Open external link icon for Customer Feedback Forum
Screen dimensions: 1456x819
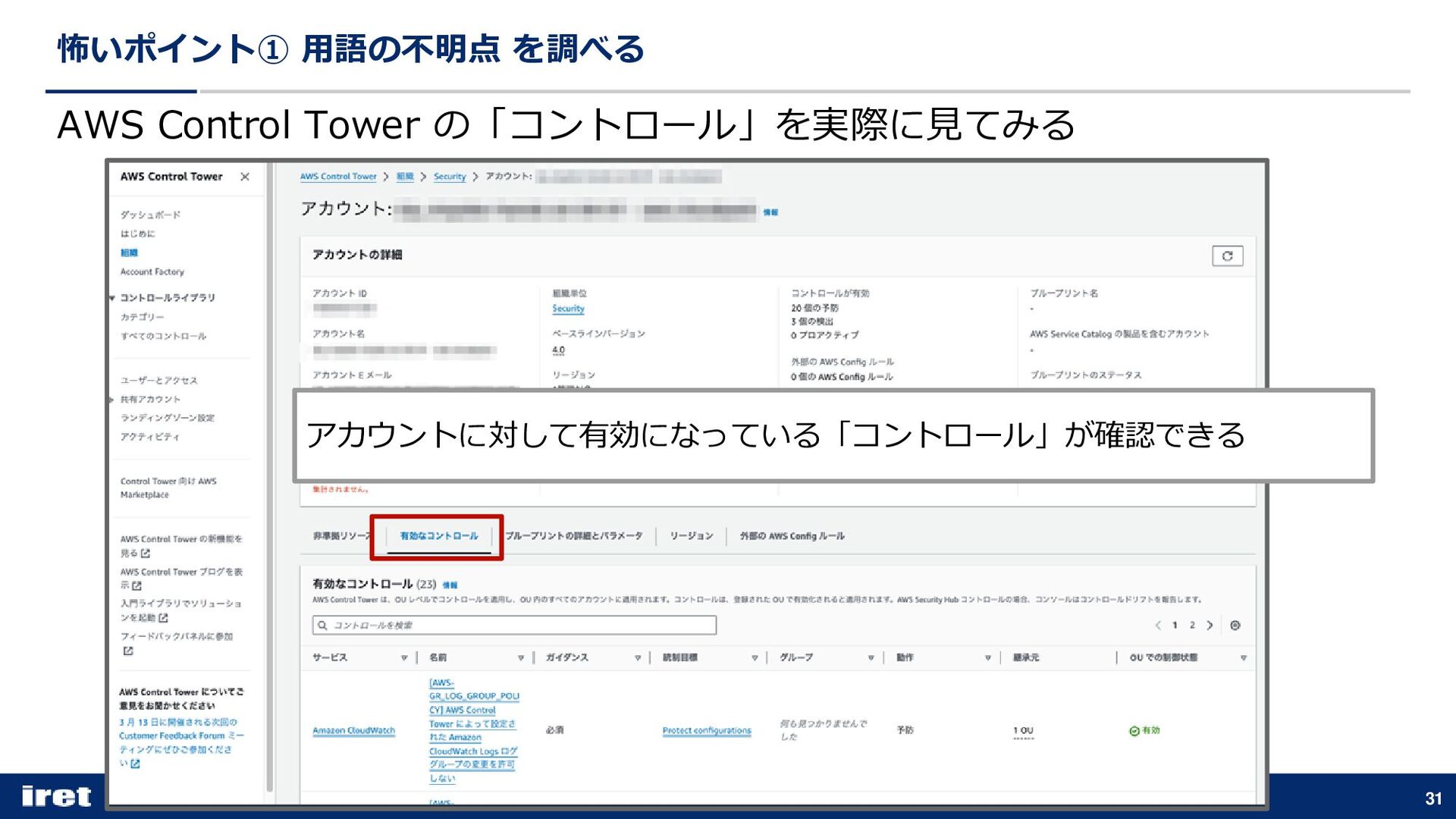pyautogui.click(x=136, y=764)
